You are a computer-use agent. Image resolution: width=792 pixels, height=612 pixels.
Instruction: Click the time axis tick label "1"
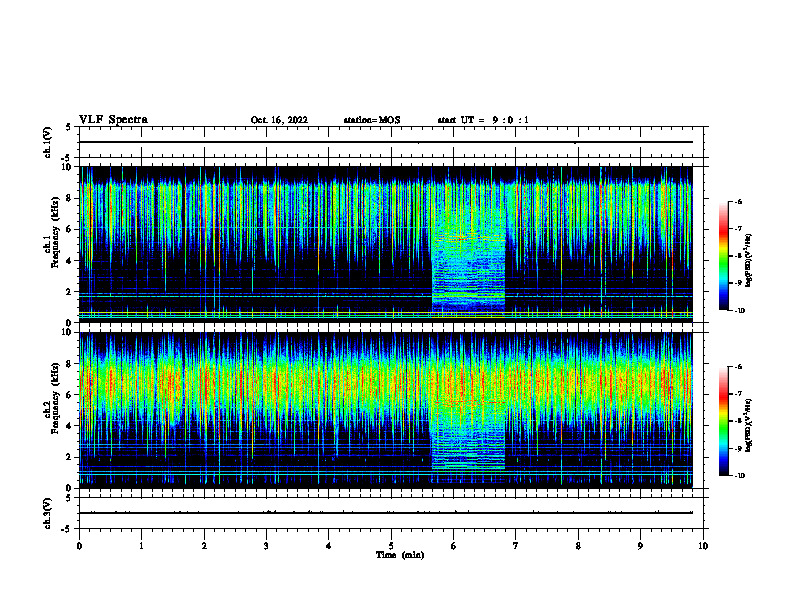tap(141, 546)
